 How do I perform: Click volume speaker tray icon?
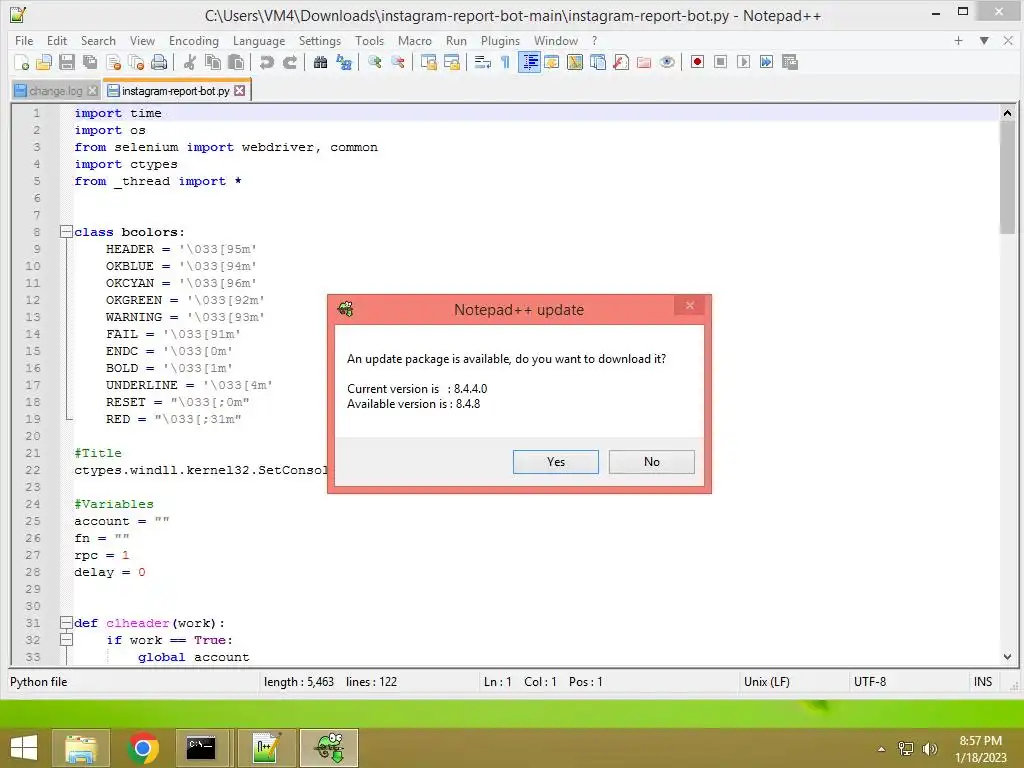930,748
